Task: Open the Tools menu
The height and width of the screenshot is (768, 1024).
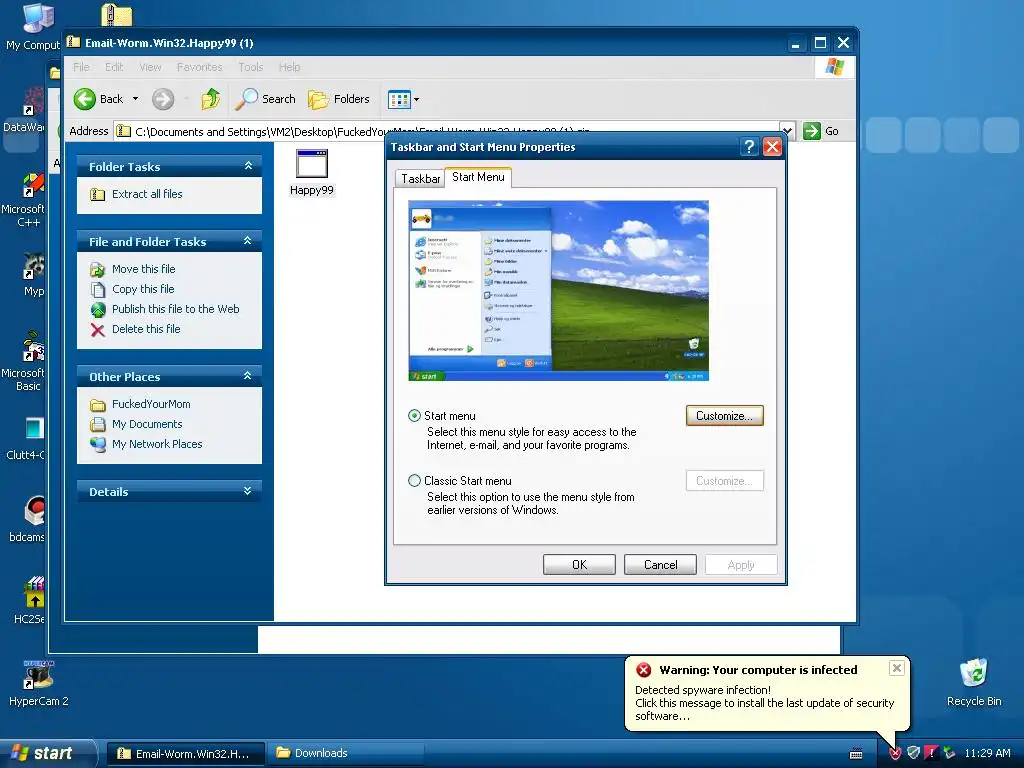Action: click(x=250, y=67)
